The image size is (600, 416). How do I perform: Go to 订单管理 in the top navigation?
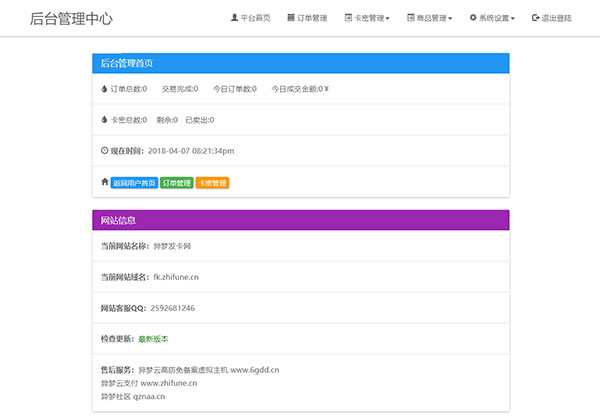click(307, 18)
